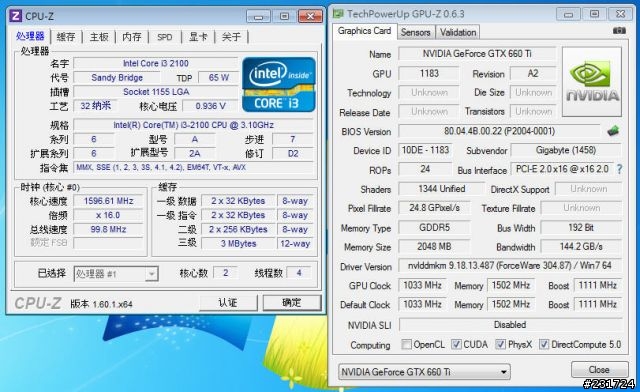Select the Graphics Card tab in GPU-Z
This screenshot has width=640, height=392.
364,31
